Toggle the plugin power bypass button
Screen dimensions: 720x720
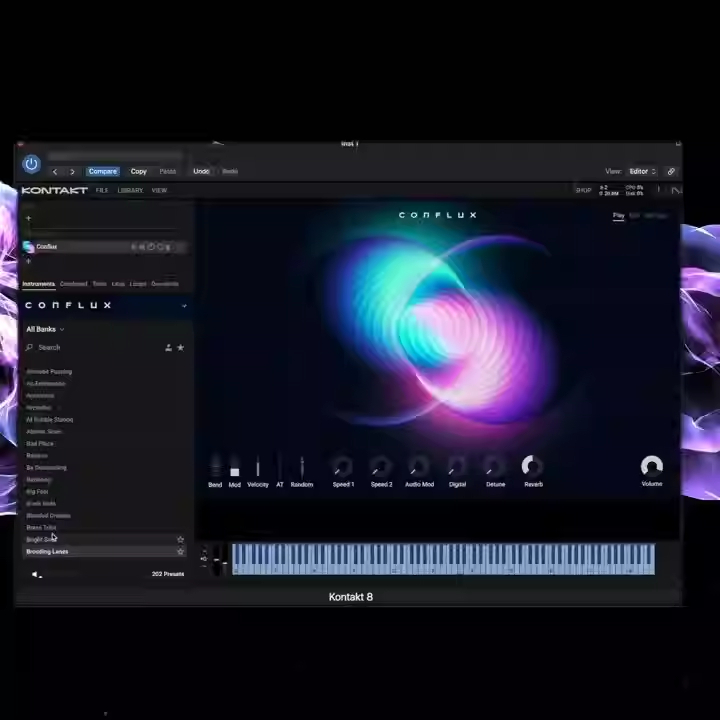click(x=31, y=164)
